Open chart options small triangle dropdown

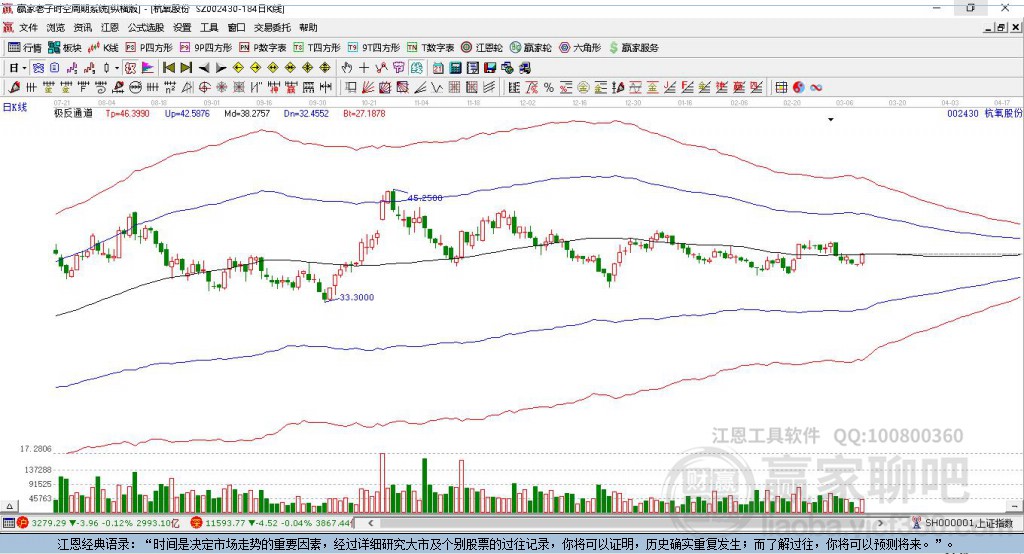click(831, 120)
